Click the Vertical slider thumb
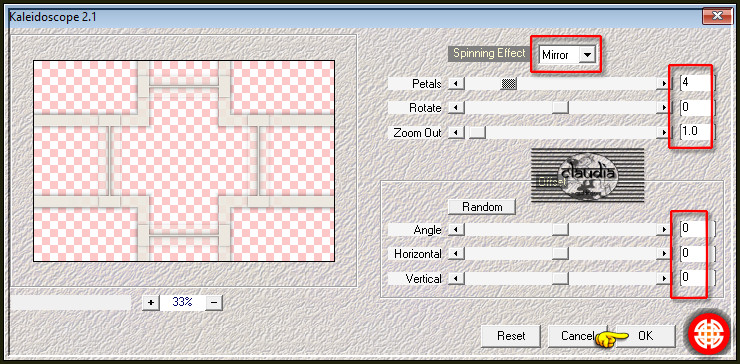Viewport: 740px width, 364px height. (560, 279)
